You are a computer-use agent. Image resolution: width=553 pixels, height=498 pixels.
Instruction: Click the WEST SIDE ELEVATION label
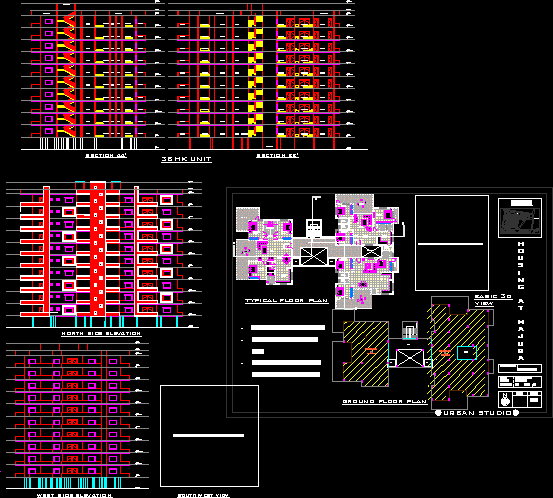tap(75, 496)
